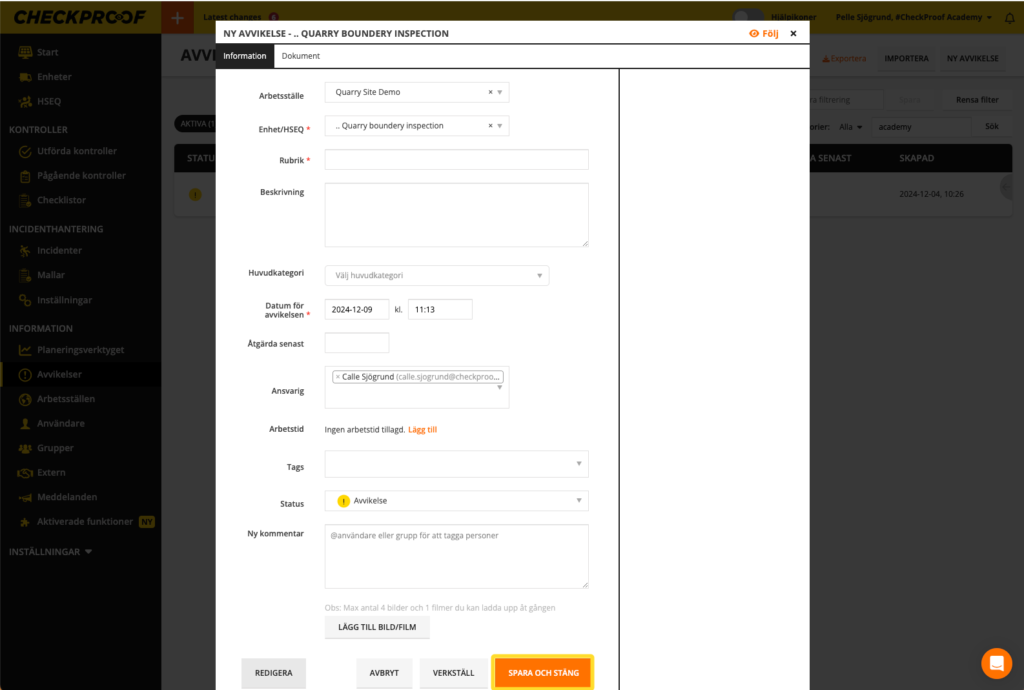Image resolution: width=1024 pixels, height=690 pixels.
Task: Open the Huvudkategori dropdown
Action: (436, 275)
